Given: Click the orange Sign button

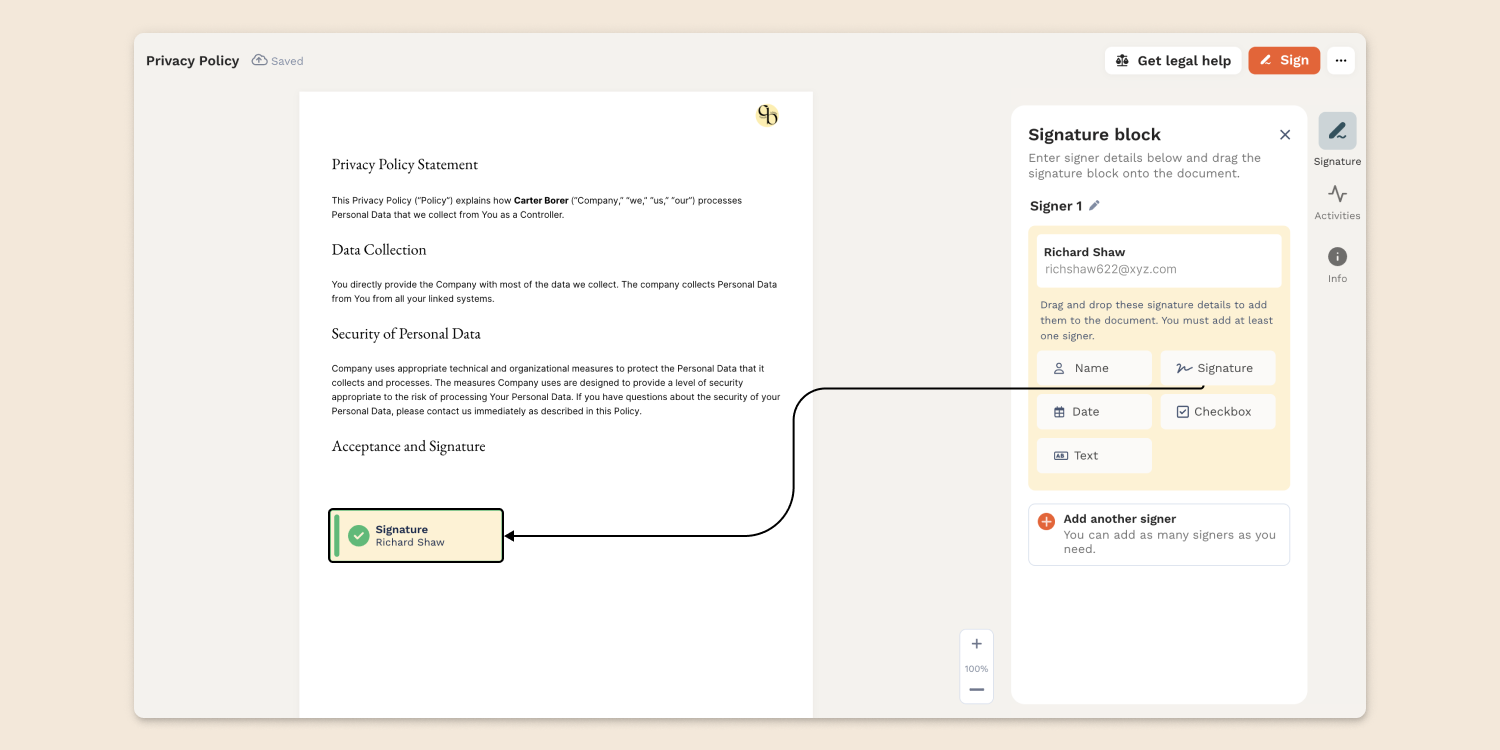Looking at the screenshot, I should [x=1284, y=61].
